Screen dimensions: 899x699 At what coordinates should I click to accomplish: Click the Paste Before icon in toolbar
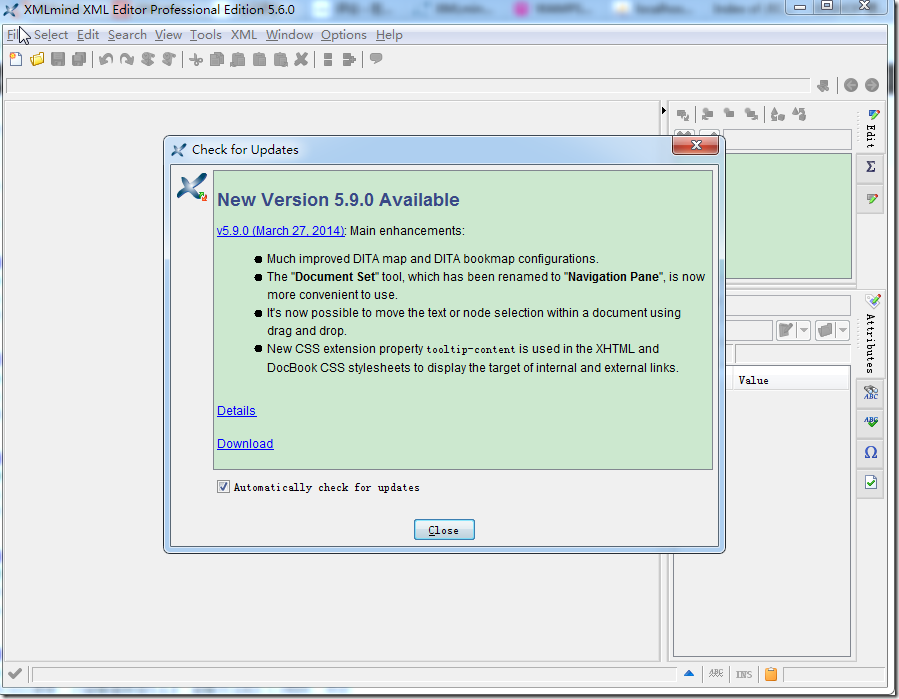click(x=238, y=59)
